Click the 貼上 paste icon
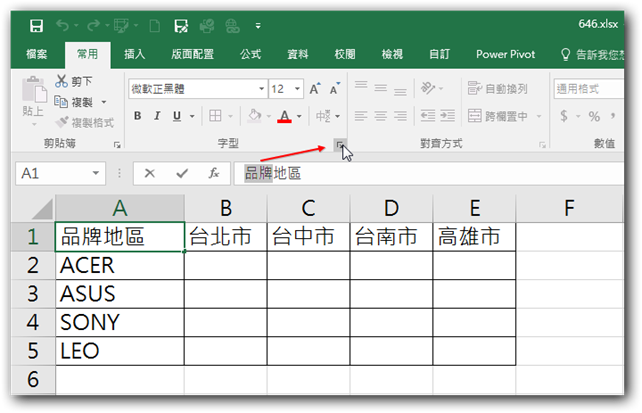The width and height of the screenshot is (642, 413). click(34, 90)
